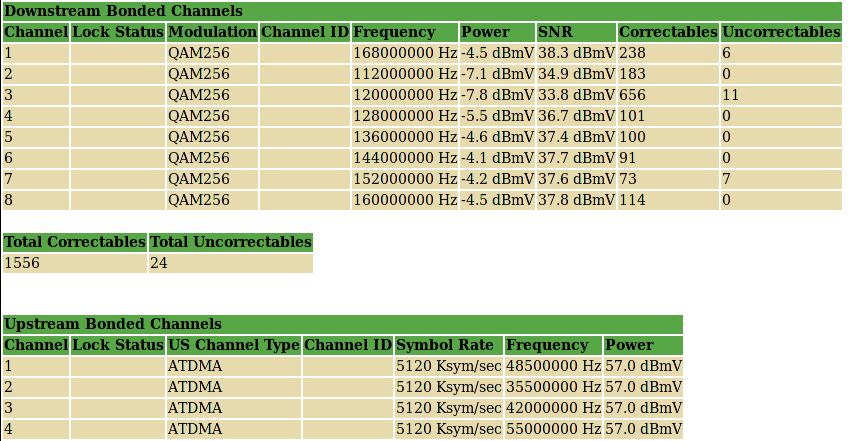Viewport: 852px width, 441px height.
Task: Click the 37.4 dBmV SNR value
Action: click(x=577, y=137)
